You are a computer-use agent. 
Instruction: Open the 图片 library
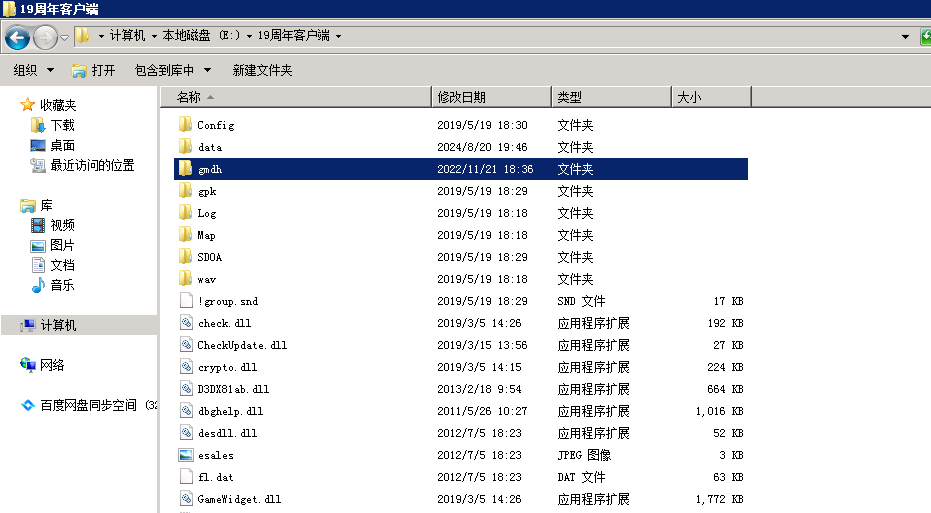[x=62, y=245]
